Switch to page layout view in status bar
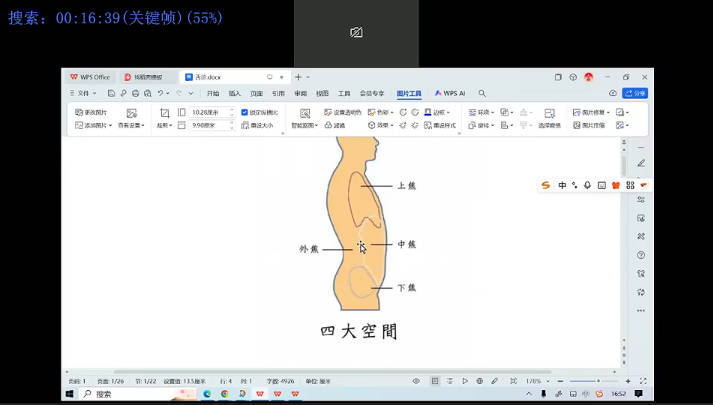Viewport: 713px width, 405px height. pos(435,381)
